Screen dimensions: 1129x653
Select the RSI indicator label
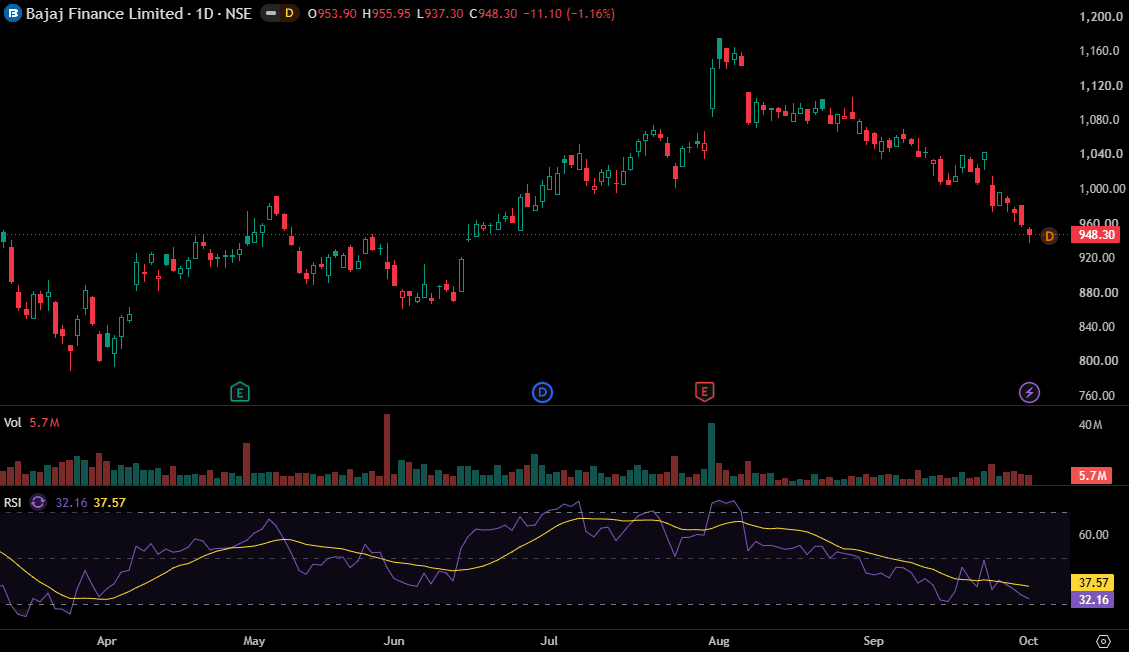tap(12, 503)
